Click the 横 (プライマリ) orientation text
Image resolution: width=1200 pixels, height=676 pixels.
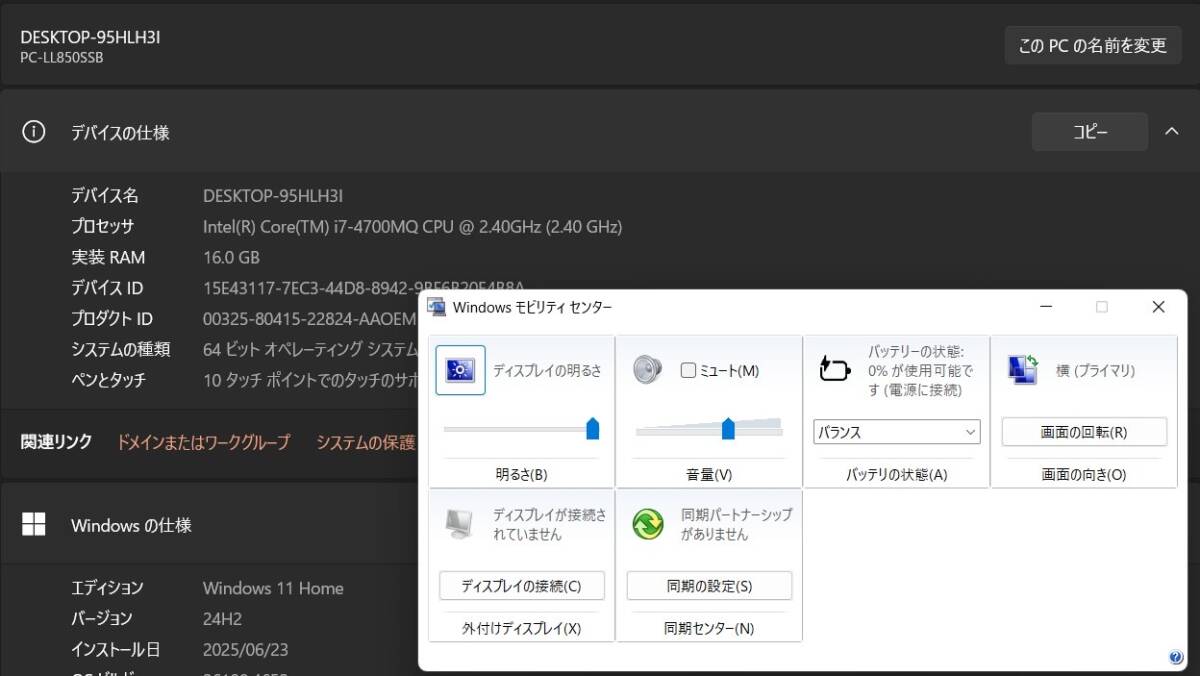click(x=1095, y=371)
